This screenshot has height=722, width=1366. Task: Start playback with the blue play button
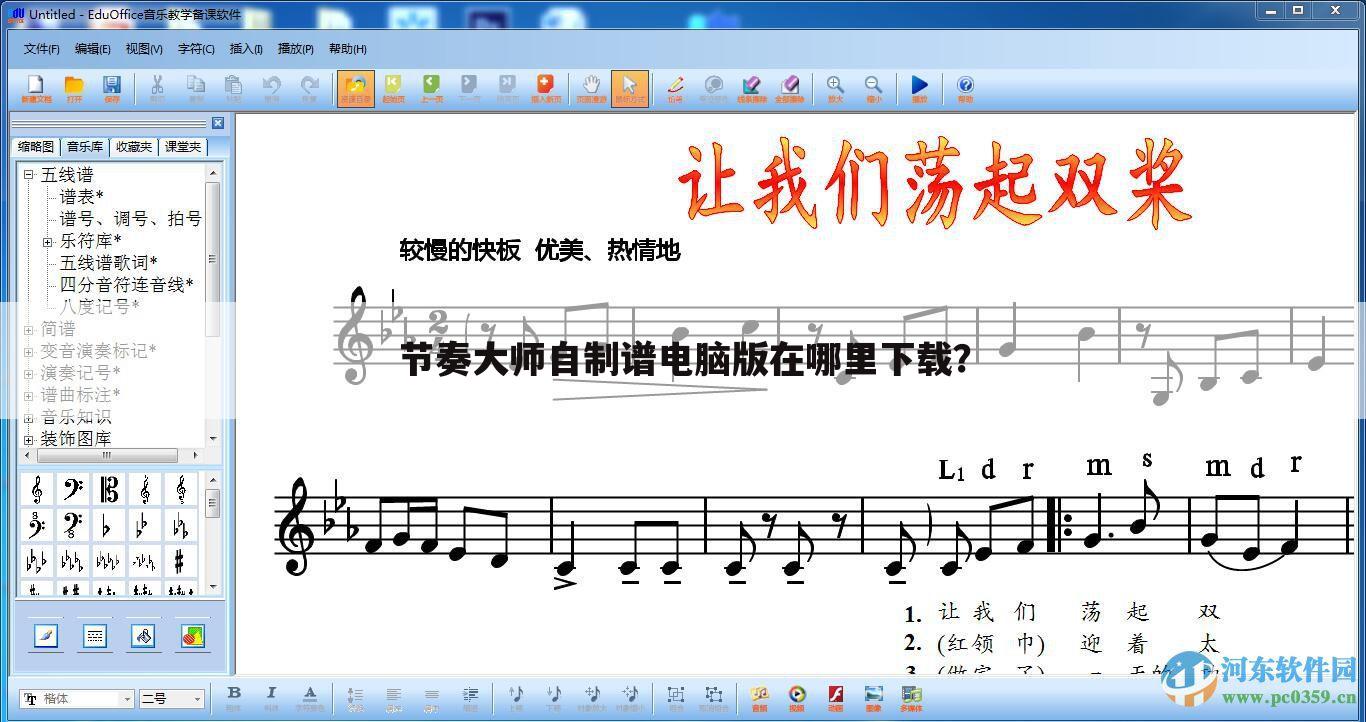click(919, 88)
